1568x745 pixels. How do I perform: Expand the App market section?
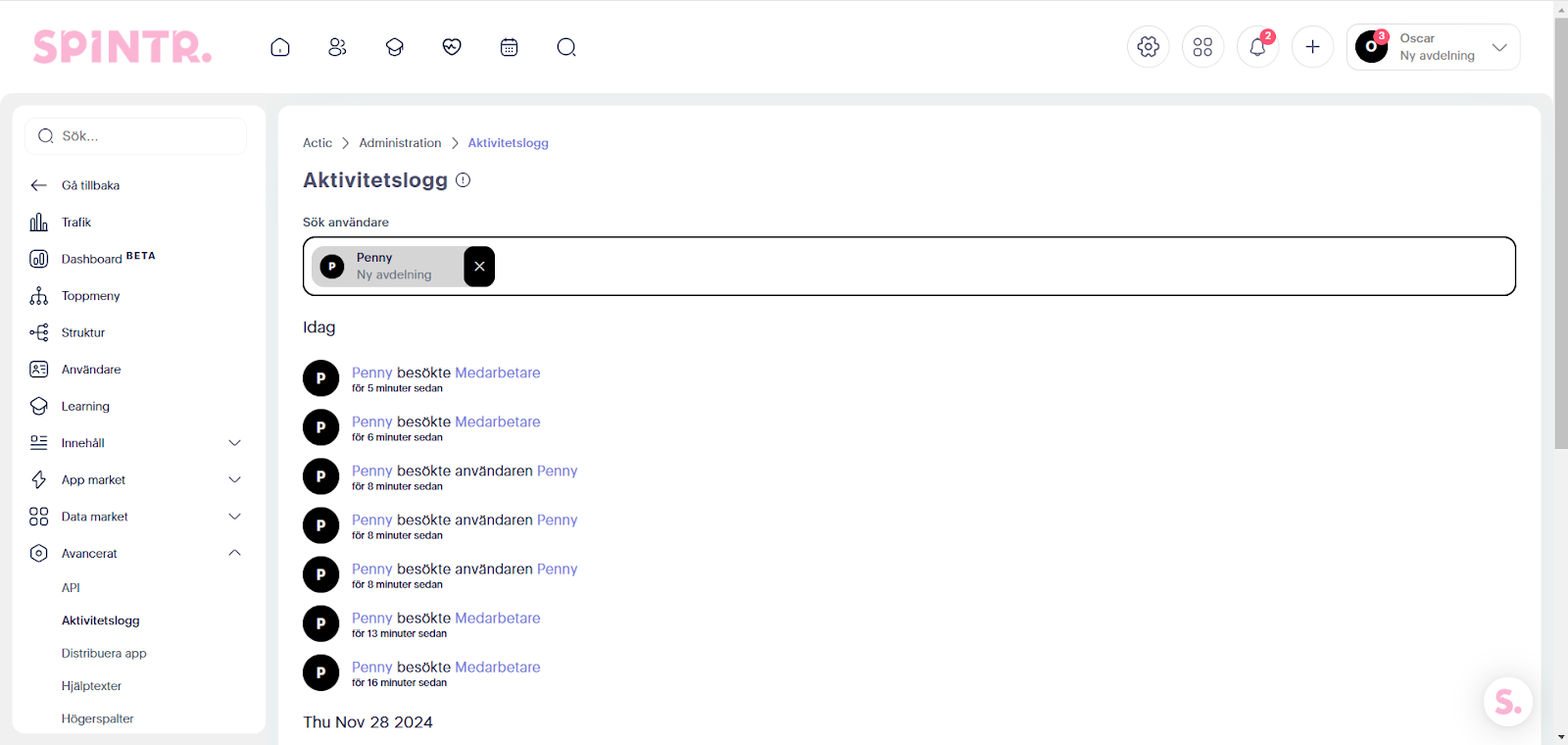coord(234,479)
